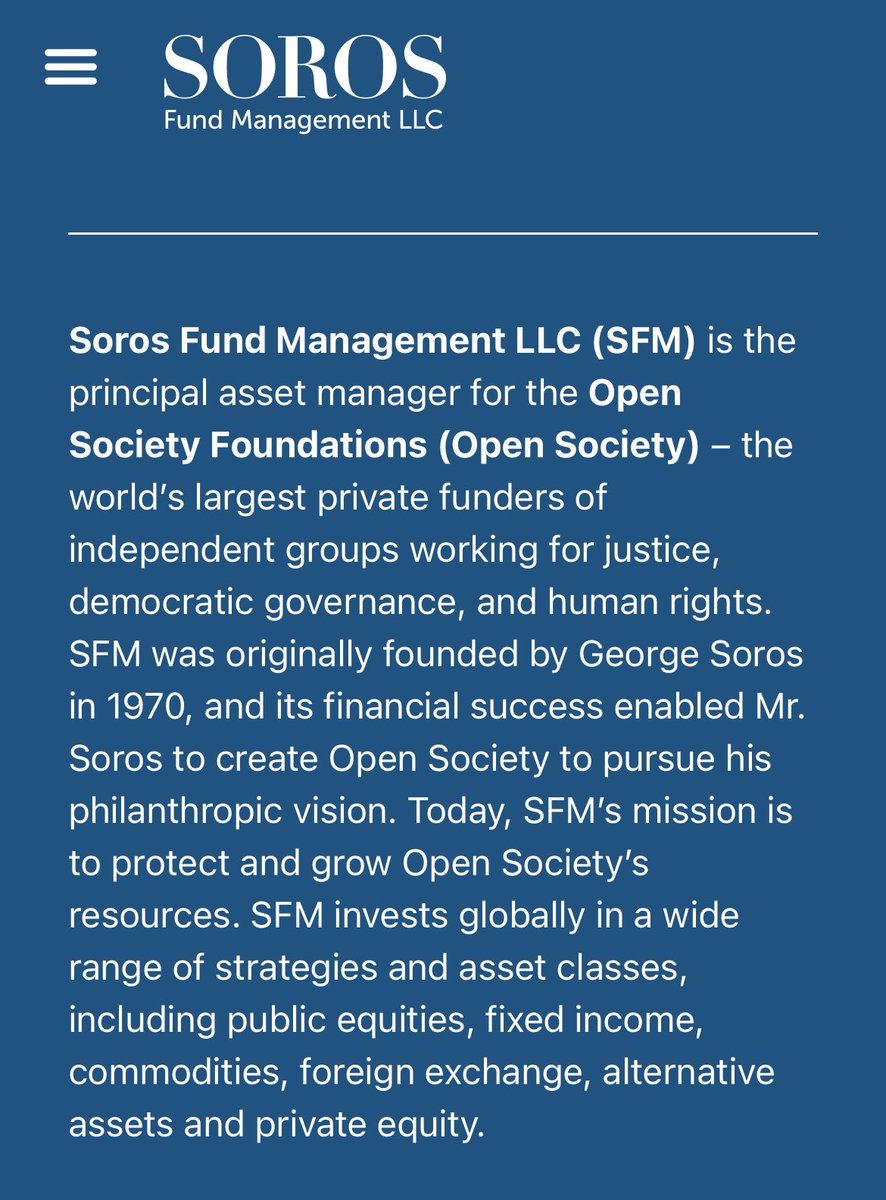The image size is (886, 1200).
Task: Click the white horizontal divider line
Action: tap(442, 234)
